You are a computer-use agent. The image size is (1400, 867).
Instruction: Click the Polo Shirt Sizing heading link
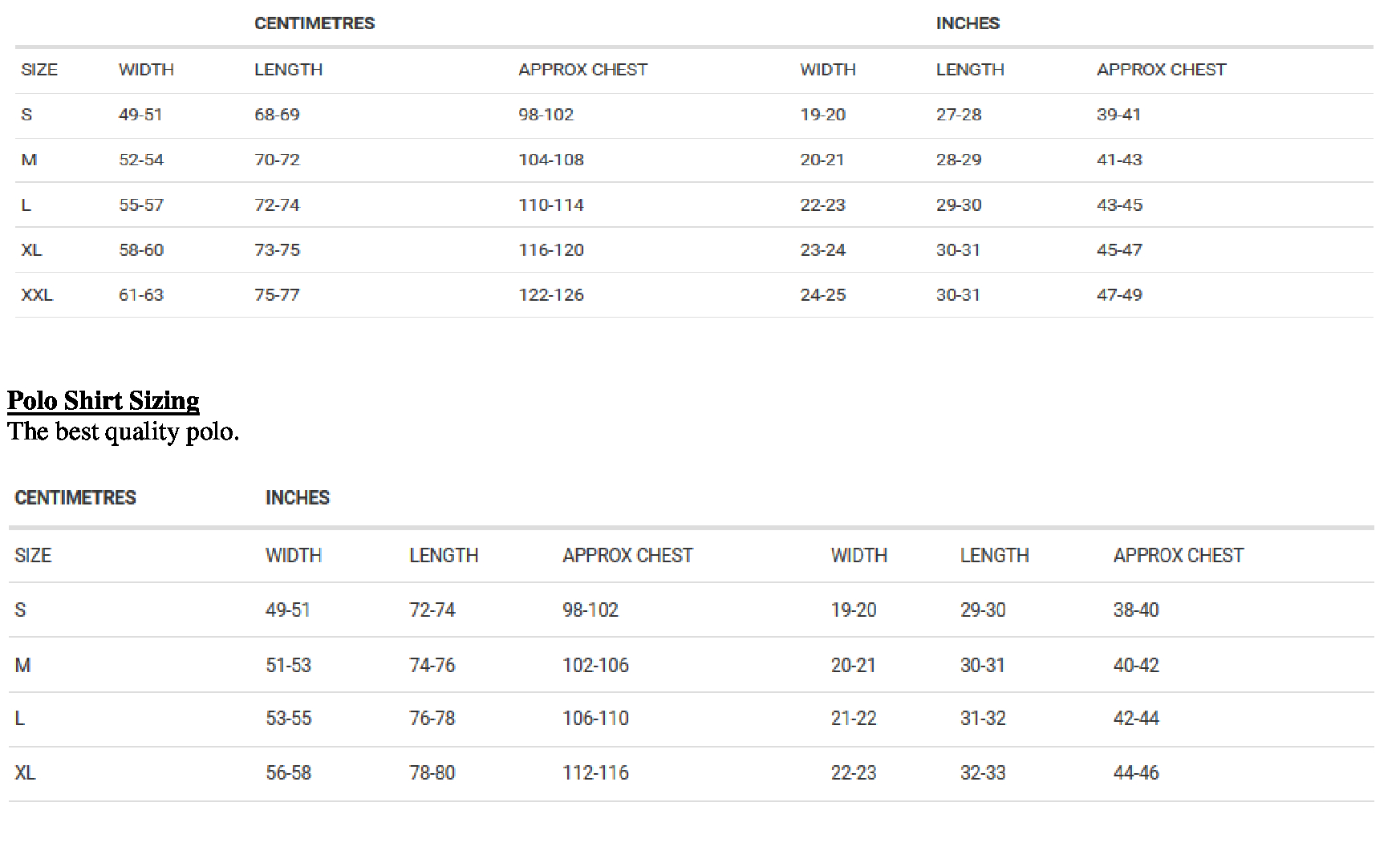coord(103,400)
